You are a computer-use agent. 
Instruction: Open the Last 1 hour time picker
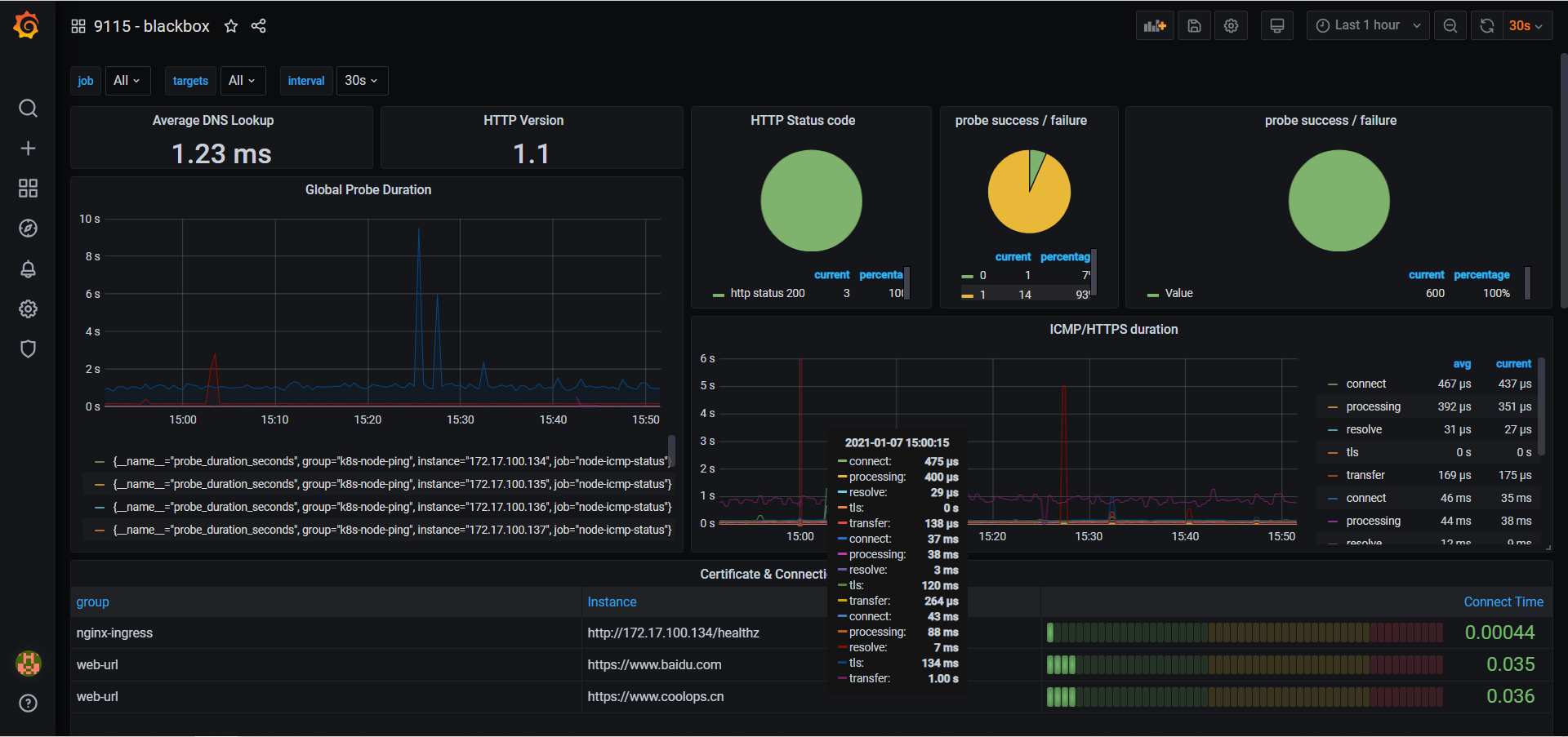pos(1368,26)
